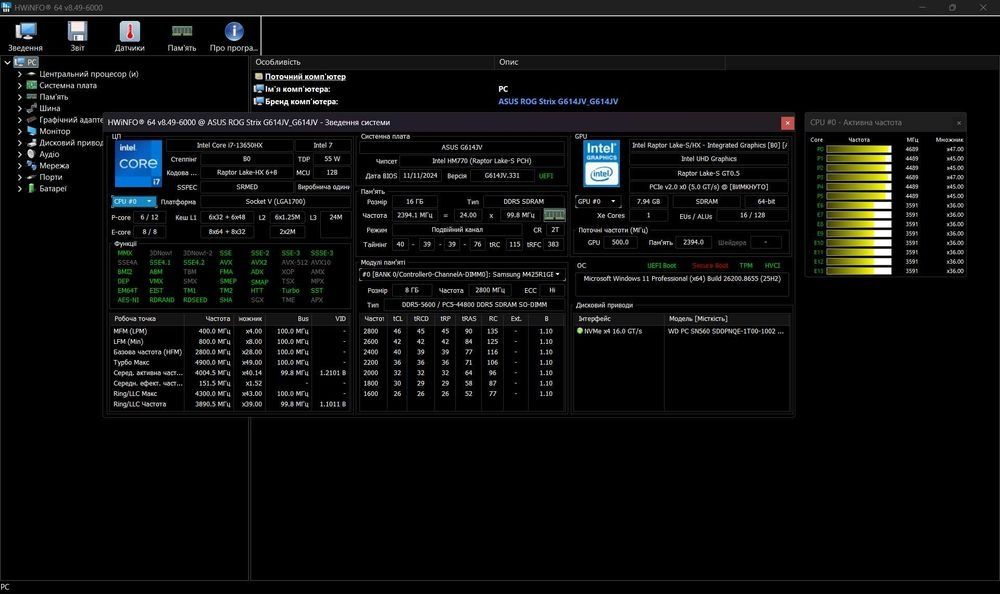Click the computer icon beside Ім'я комп'ютера

tap(258, 89)
